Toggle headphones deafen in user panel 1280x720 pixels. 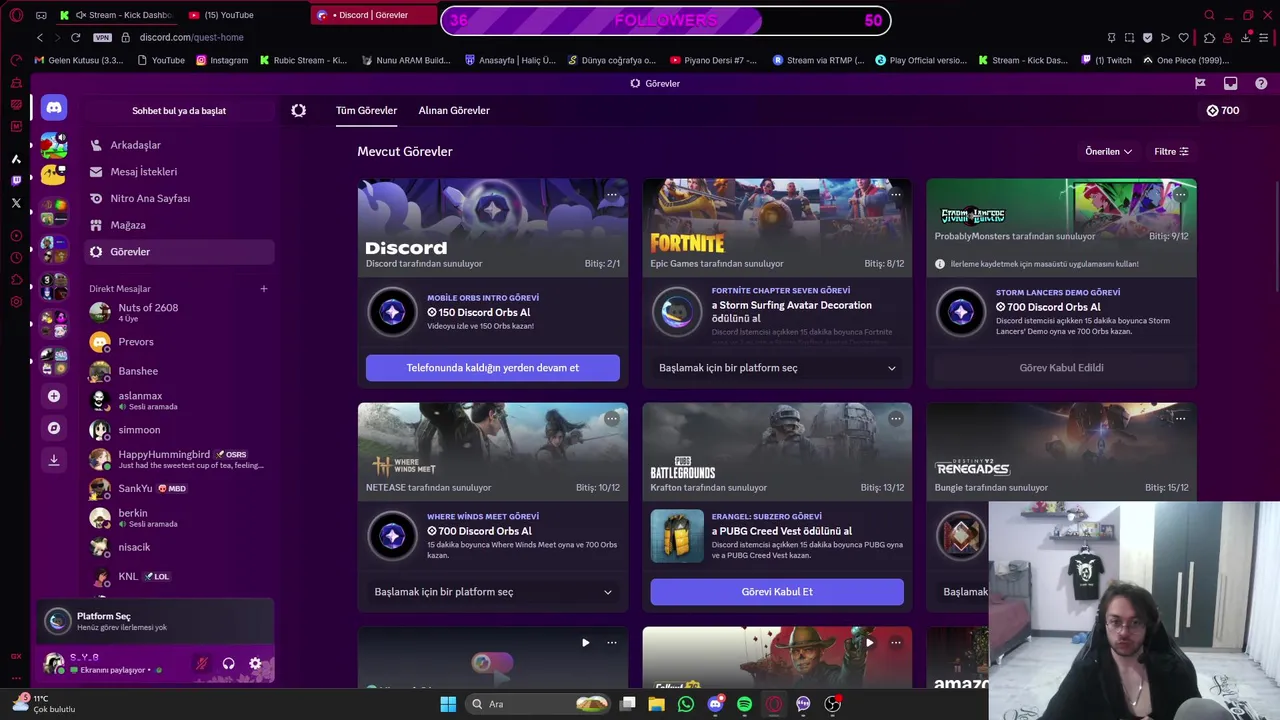click(x=229, y=663)
